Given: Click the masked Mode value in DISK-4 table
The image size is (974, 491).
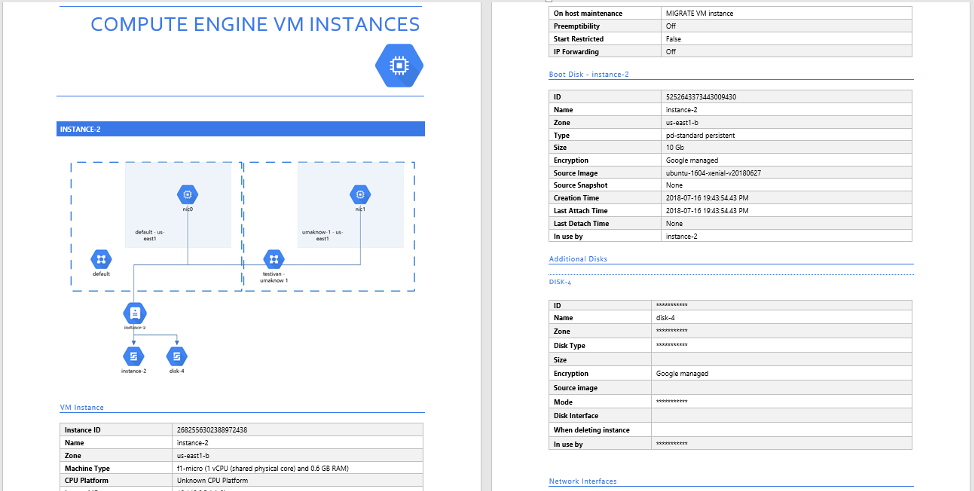Looking at the screenshot, I should [671, 402].
